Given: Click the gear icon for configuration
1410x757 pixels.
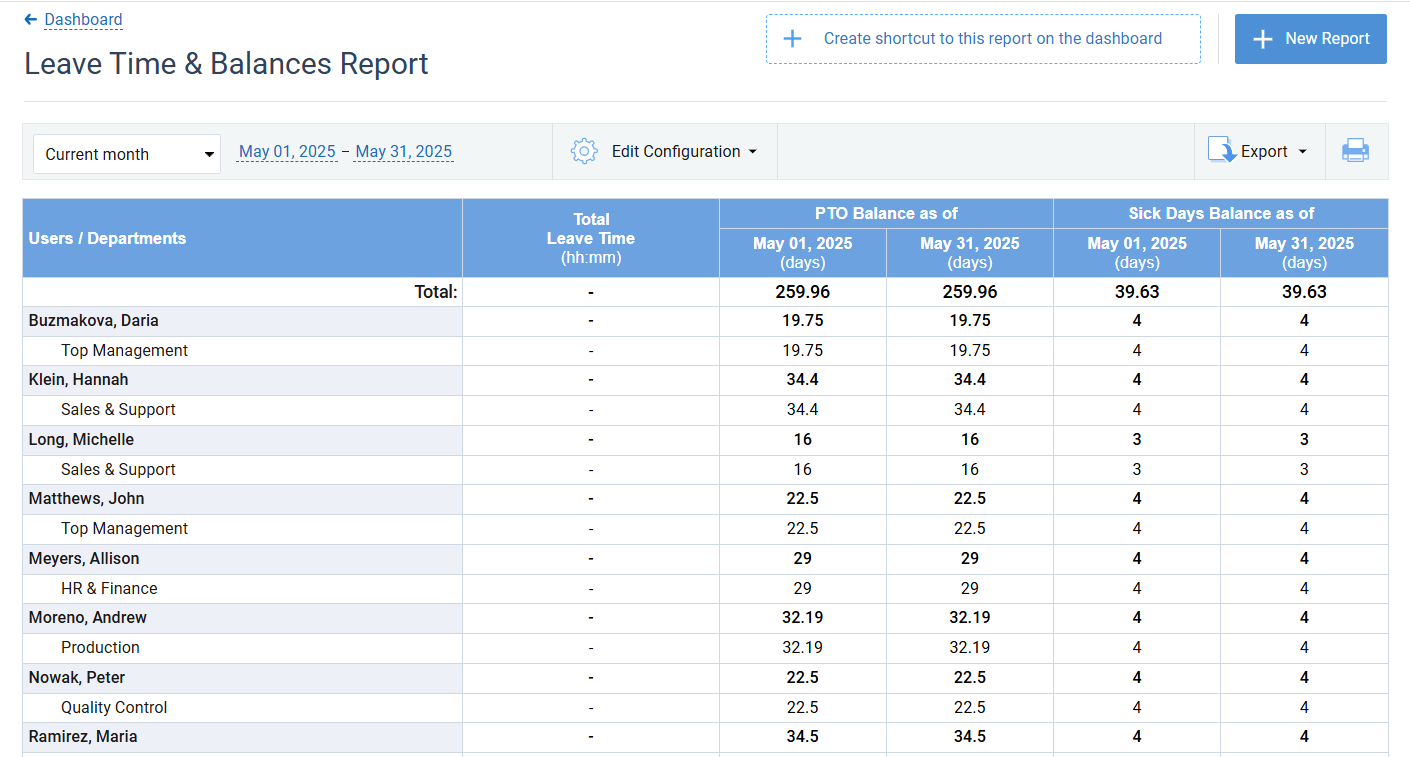Looking at the screenshot, I should click(x=584, y=152).
